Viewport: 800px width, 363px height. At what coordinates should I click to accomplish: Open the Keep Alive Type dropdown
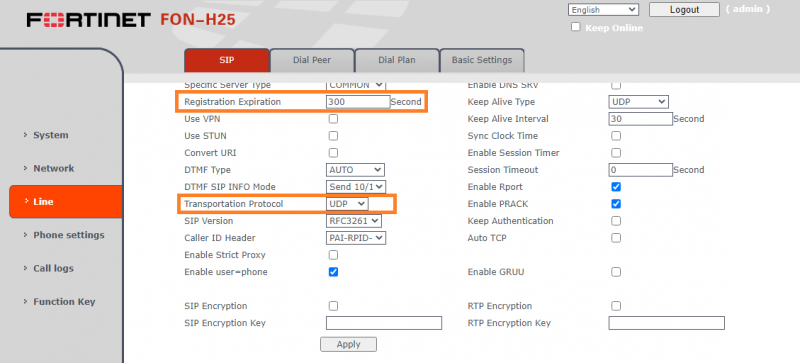638,102
